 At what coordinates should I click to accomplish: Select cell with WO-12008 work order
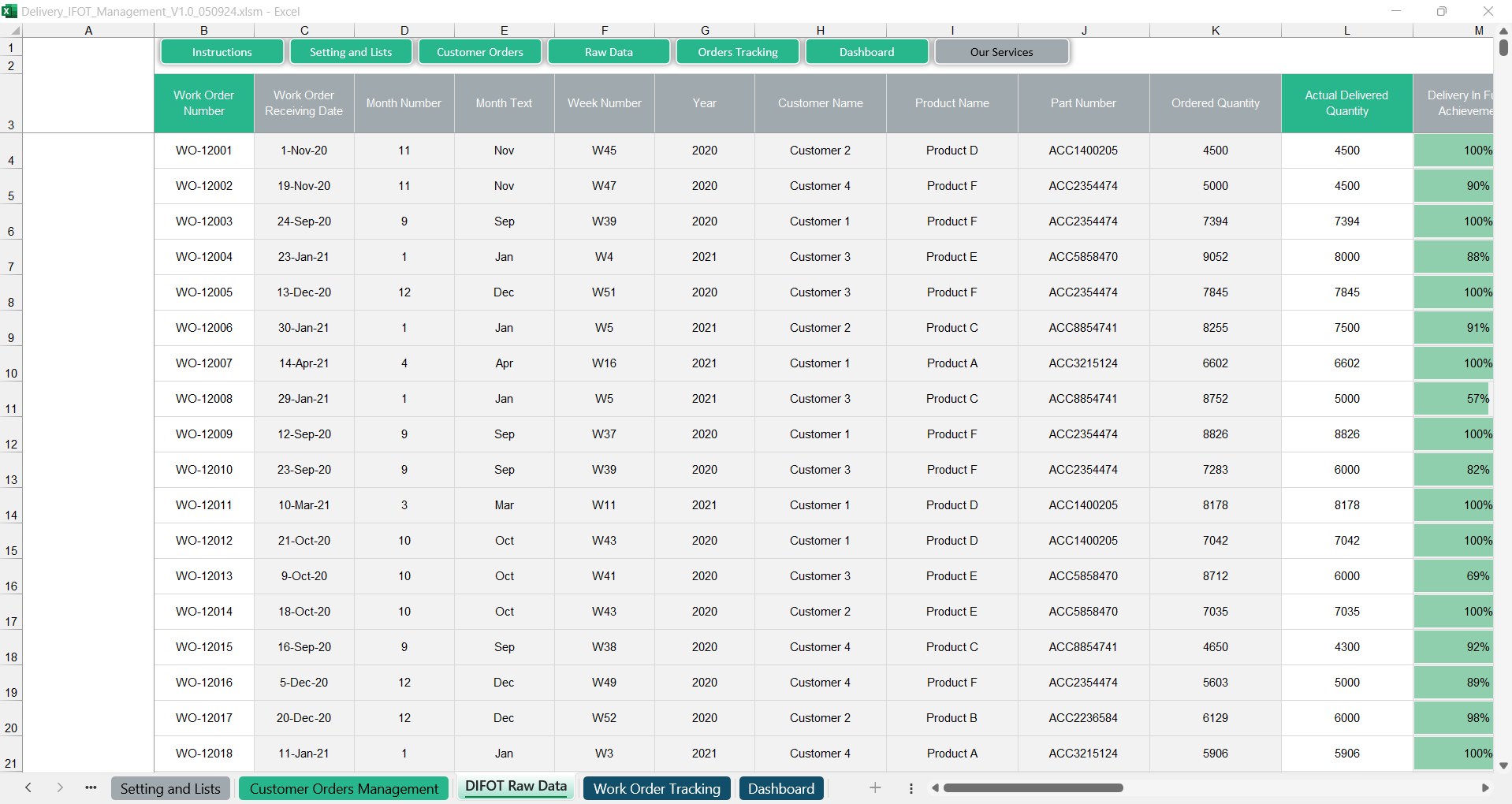[x=204, y=399]
